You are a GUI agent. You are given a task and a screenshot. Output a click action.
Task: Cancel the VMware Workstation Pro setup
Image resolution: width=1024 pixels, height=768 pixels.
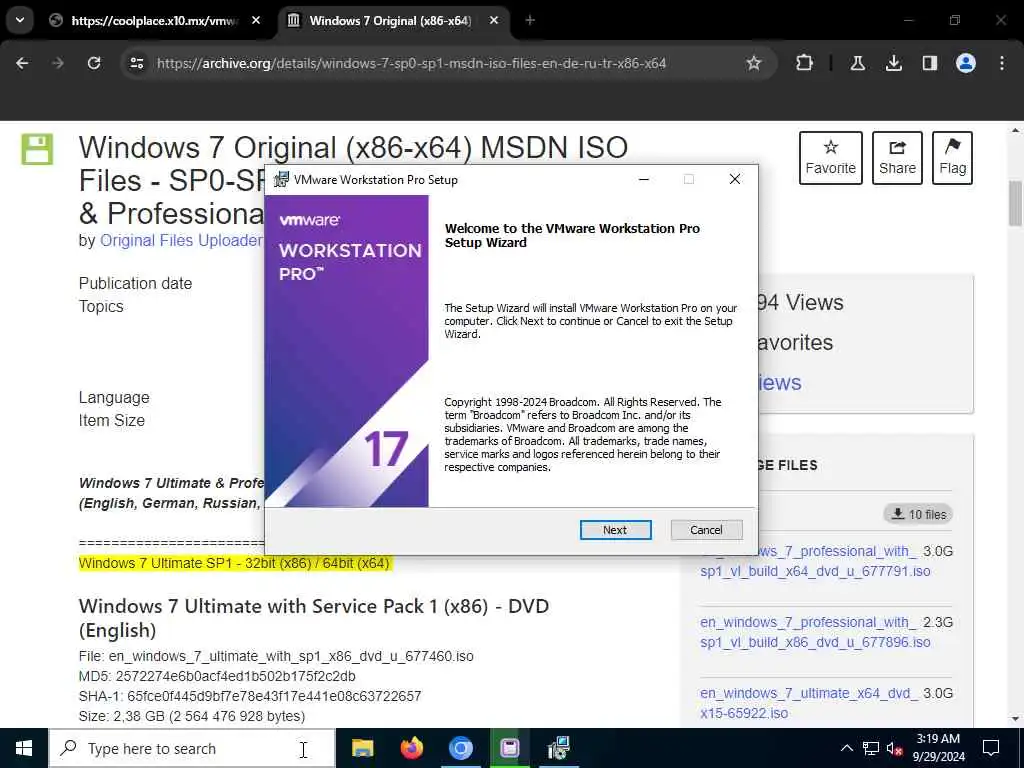click(x=706, y=530)
